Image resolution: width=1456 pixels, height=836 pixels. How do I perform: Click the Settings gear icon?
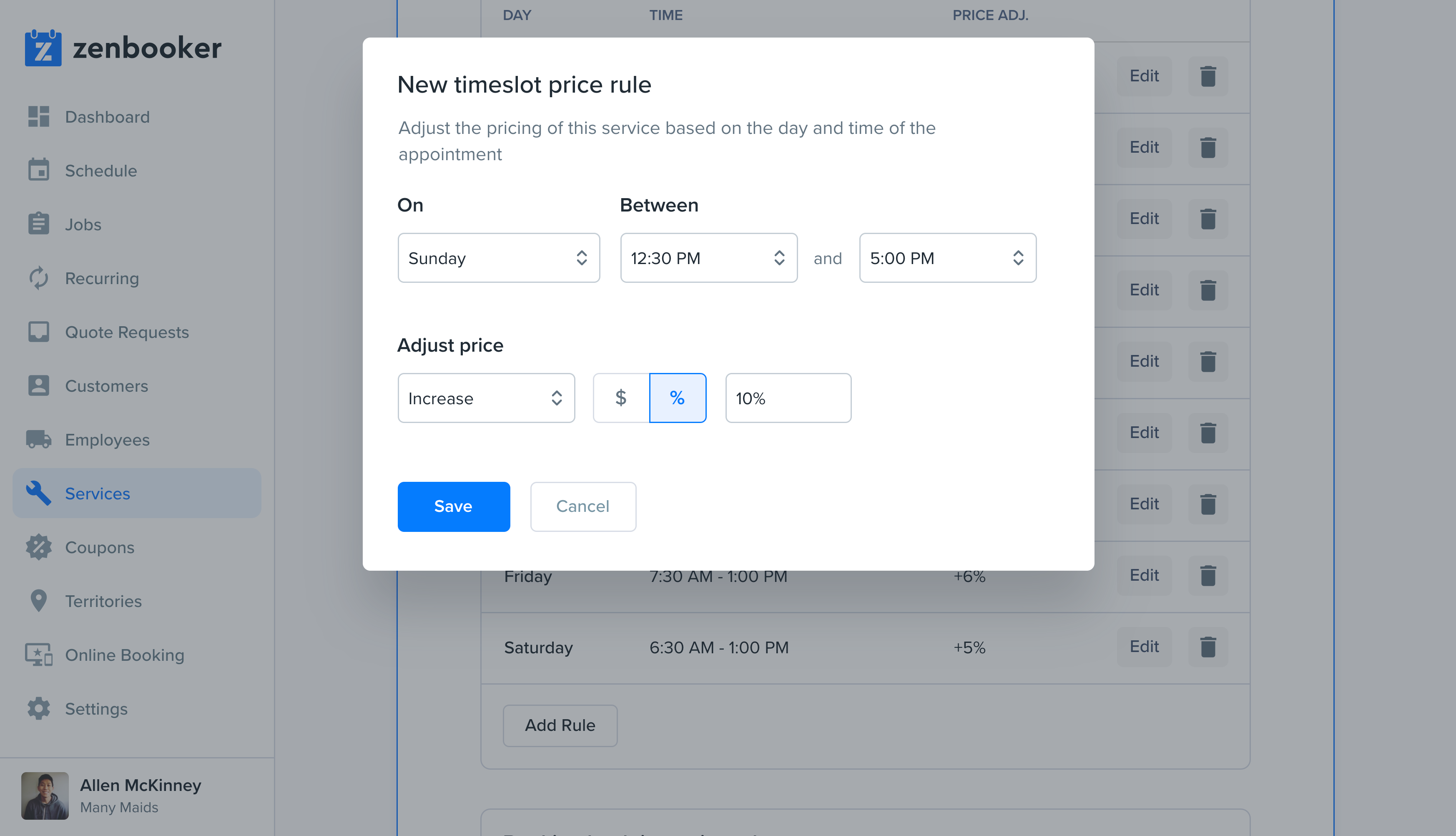(x=38, y=708)
